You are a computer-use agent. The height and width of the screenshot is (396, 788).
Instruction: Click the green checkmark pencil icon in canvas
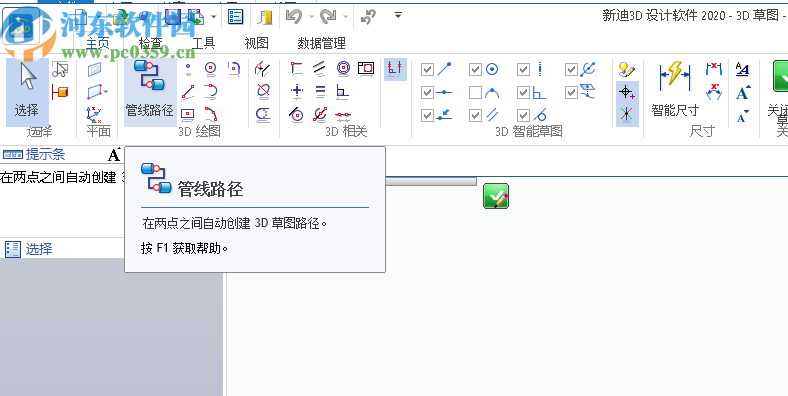(x=496, y=196)
